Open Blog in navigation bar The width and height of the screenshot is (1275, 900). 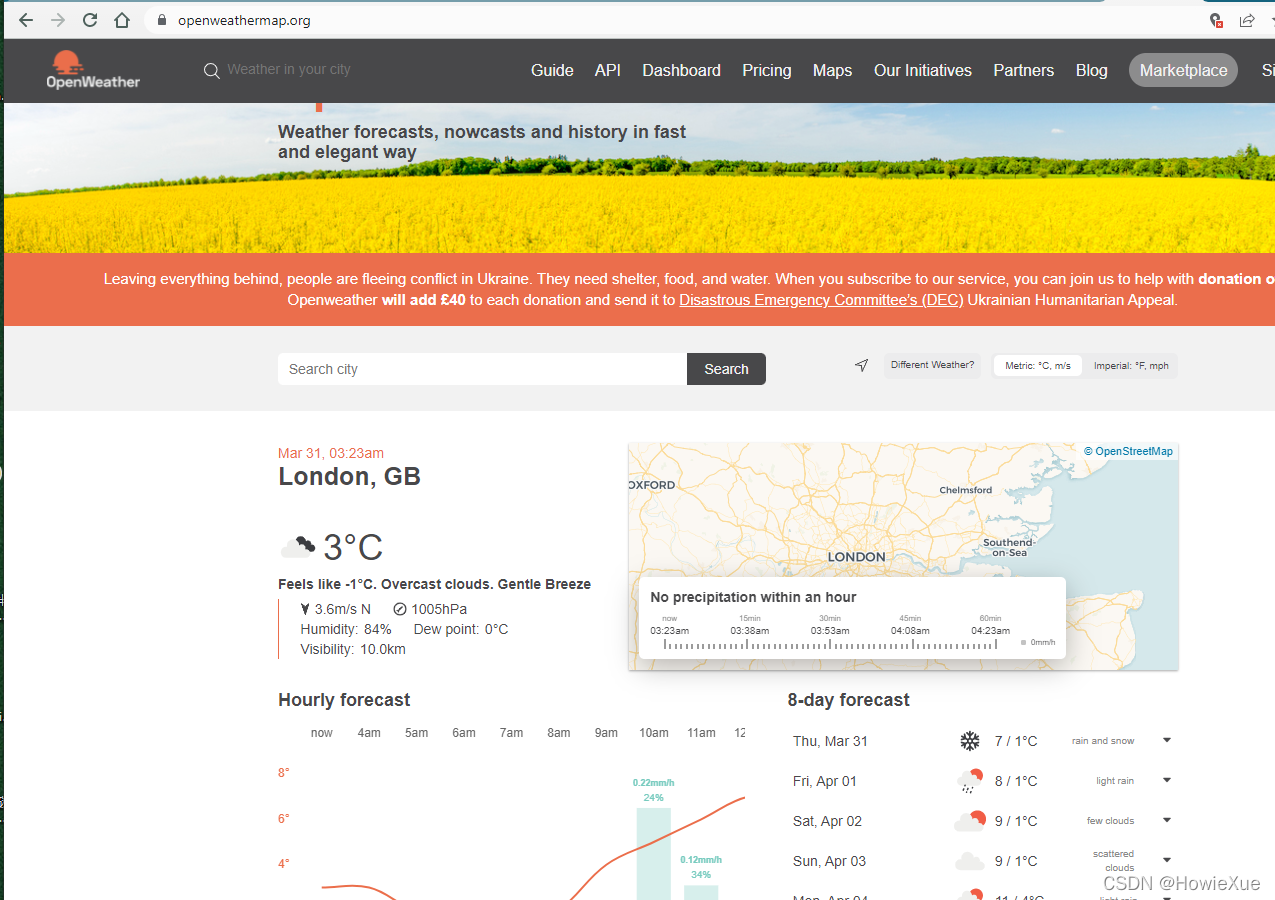[x=1092, y=70]
